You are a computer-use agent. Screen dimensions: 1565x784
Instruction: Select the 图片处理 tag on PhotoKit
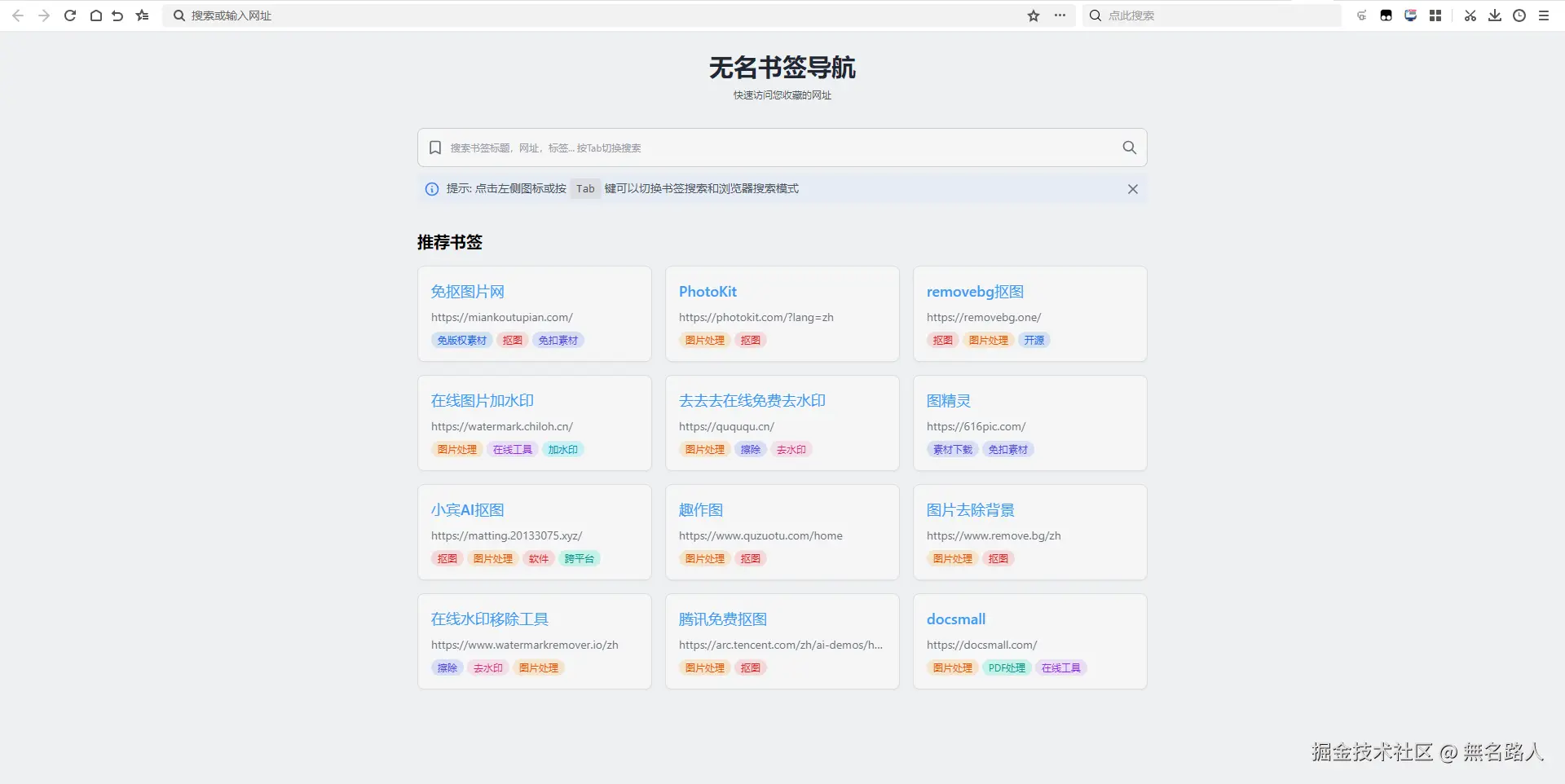(705, 341)
